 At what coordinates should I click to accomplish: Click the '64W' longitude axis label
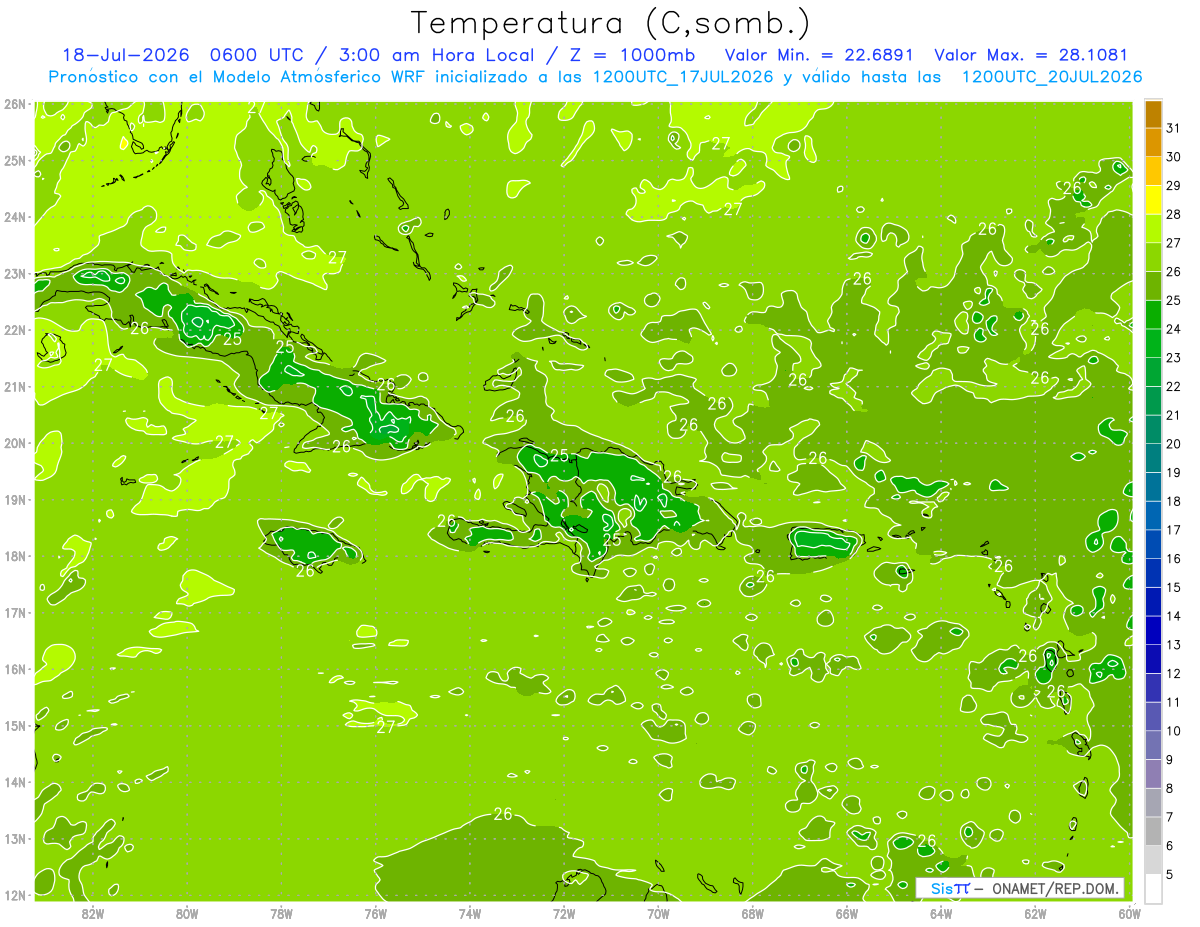(x=941, y=912)
